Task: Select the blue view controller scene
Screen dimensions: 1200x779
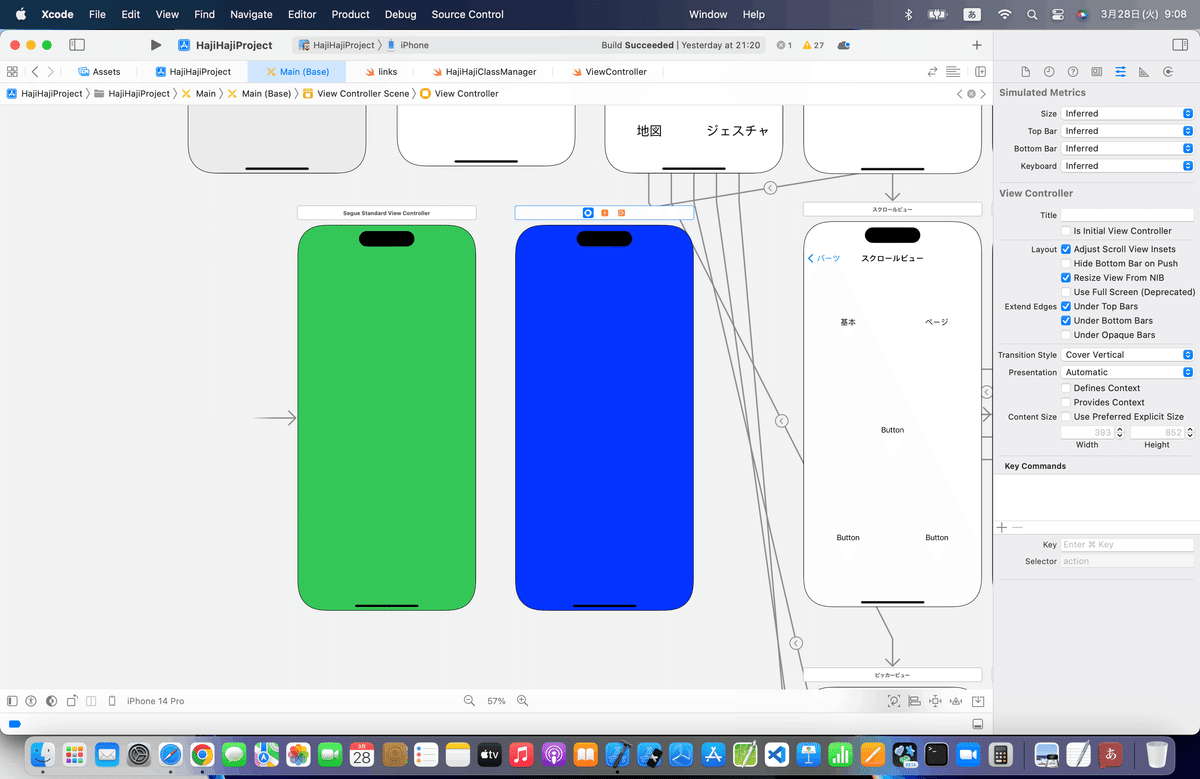Action: (604, 417)
